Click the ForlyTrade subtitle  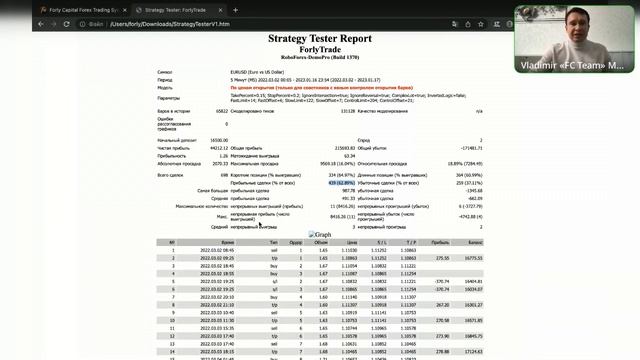click(320, 49)
